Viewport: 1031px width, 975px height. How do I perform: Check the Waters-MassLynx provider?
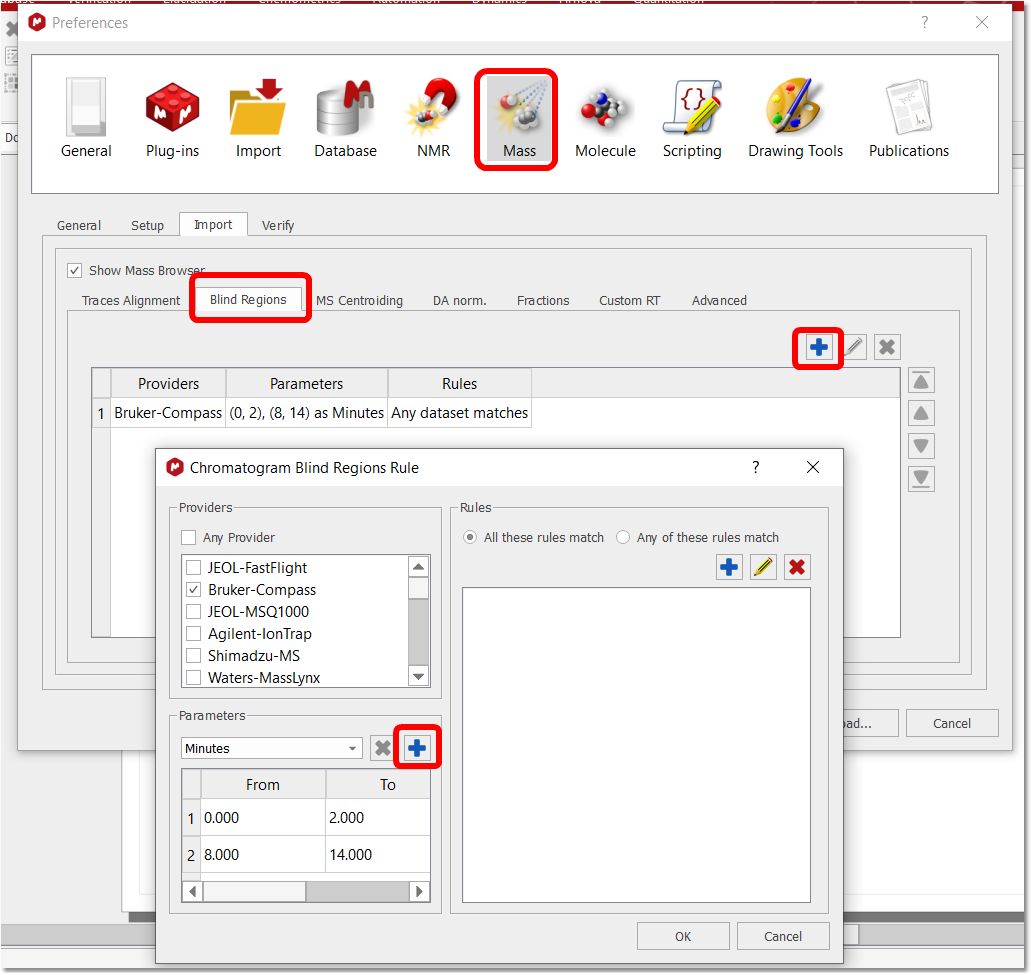click(x=193, y=678)
